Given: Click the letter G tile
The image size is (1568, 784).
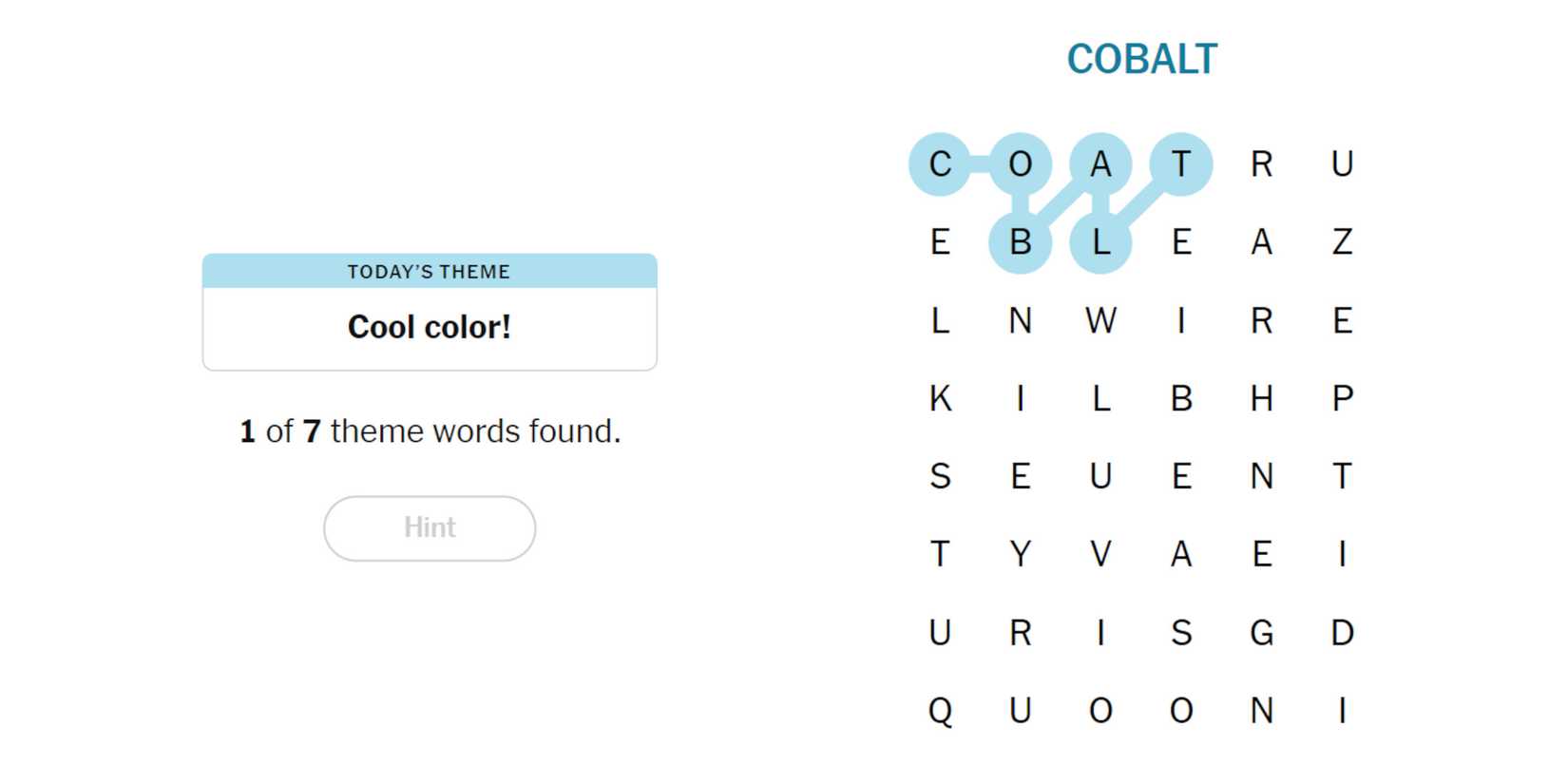Looking at the screenshot, I should tap(1261, 632).
